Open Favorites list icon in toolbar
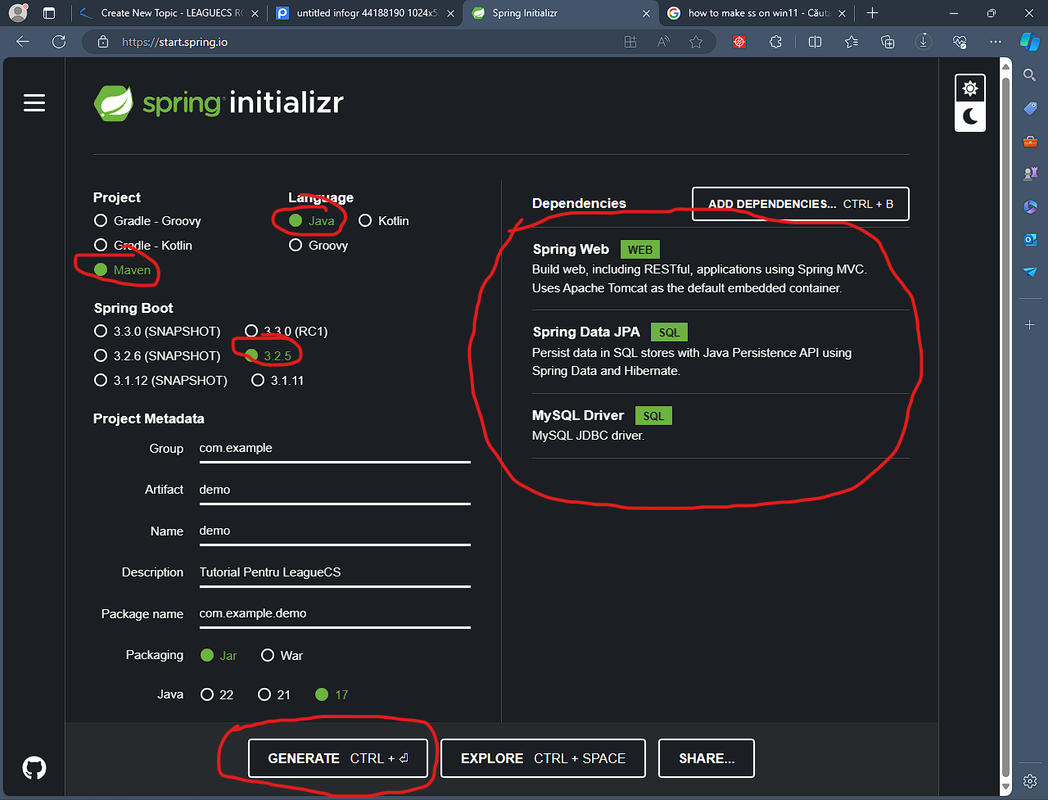 (x=851, y=41)
